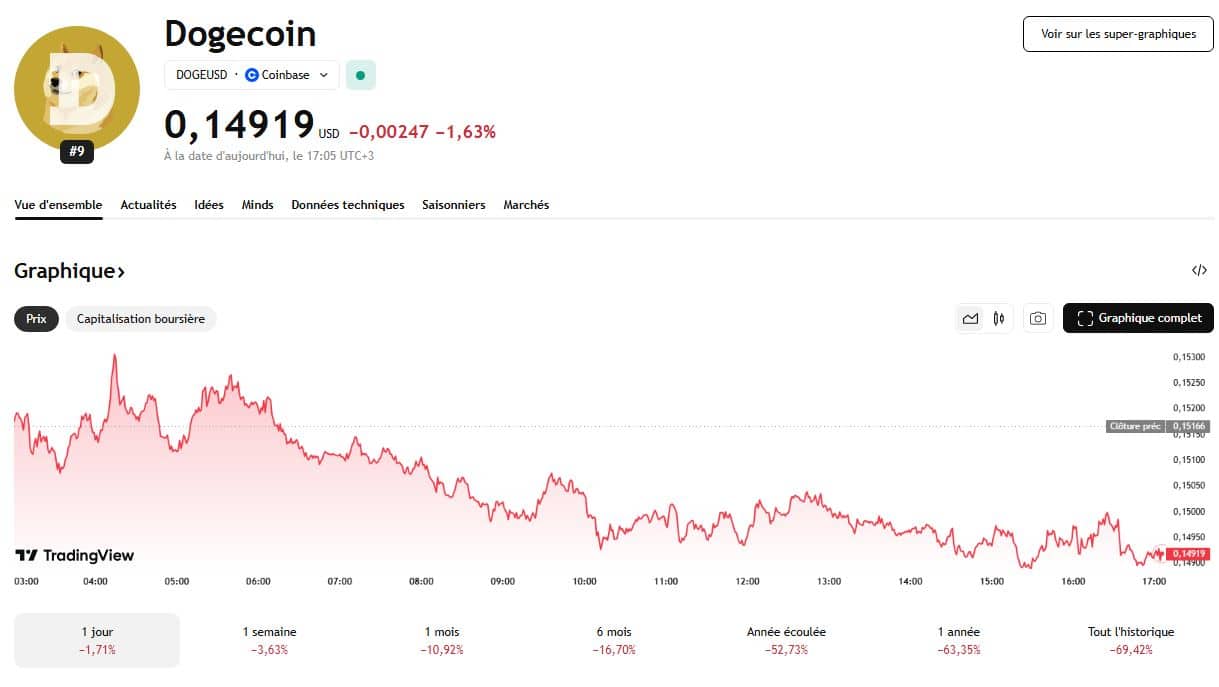Expand the Graphique section chevron
Viewport: 1219px width, 687px height.
click(120, 270)
